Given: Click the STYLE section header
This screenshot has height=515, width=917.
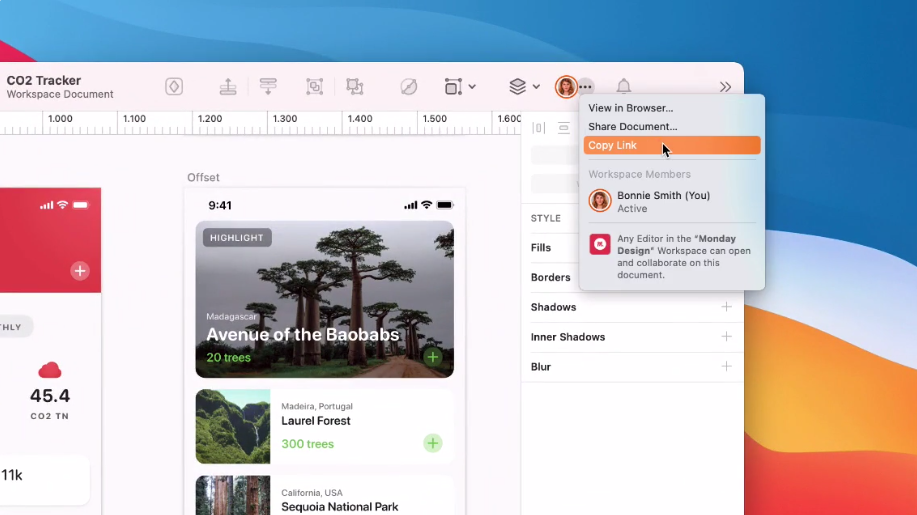Looking at the screenshot, I should click(546, 218).
